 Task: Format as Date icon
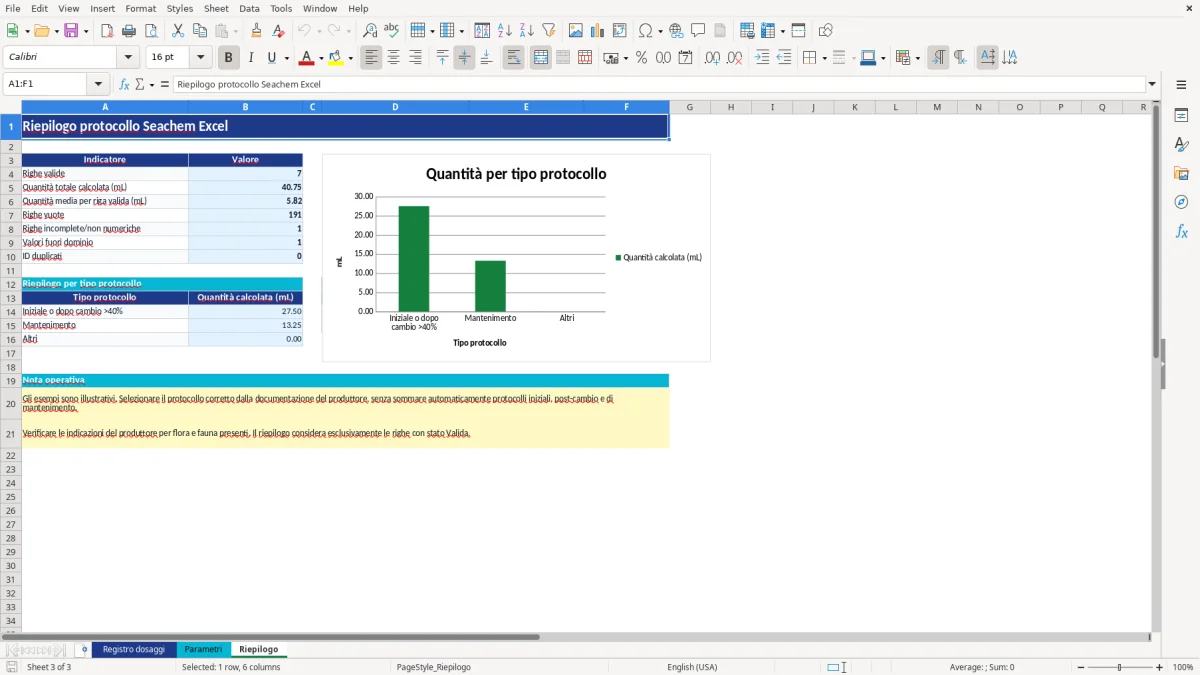click(x=686, y=58)
